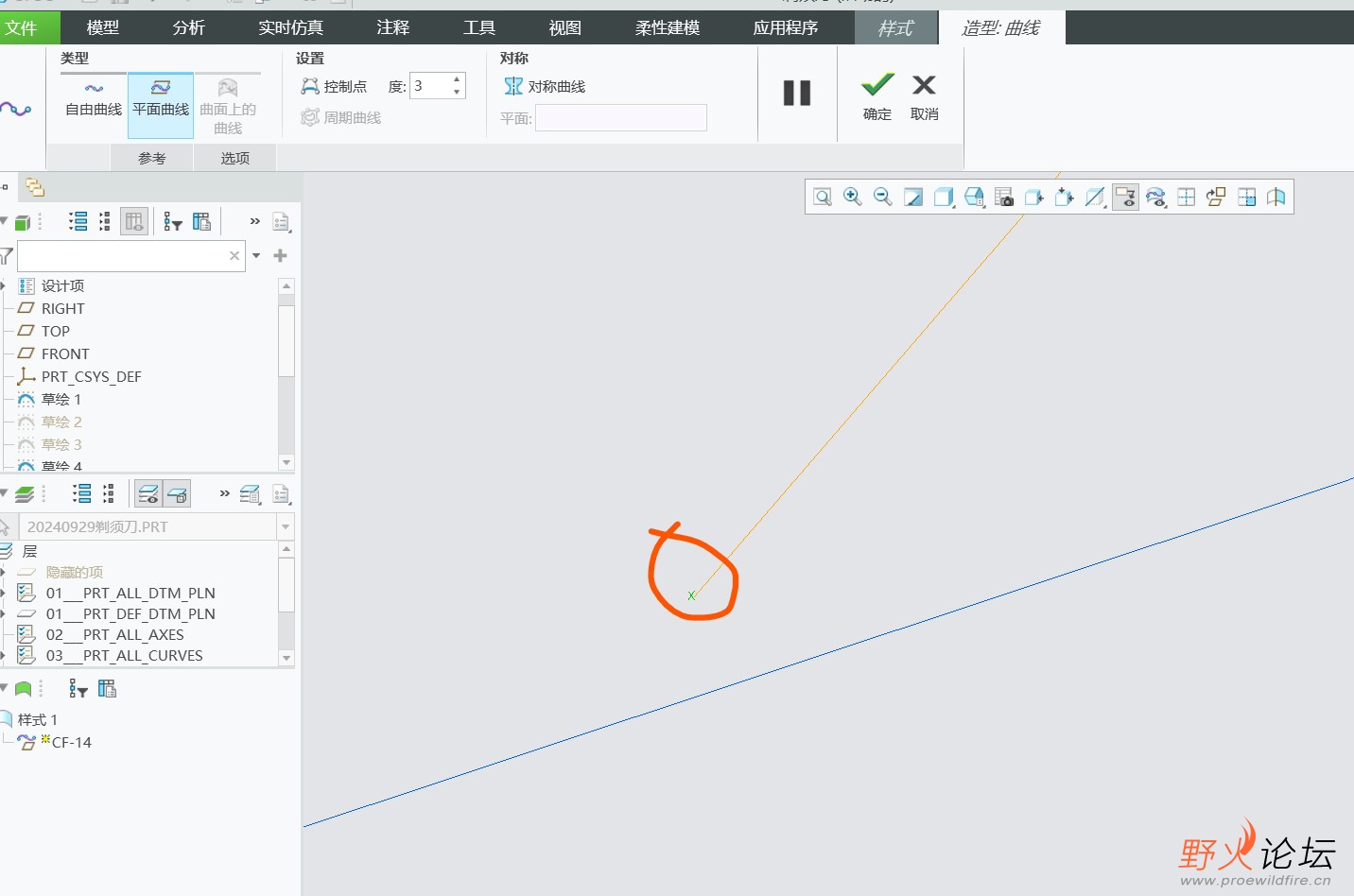Switch to the 实时仿真 ribbon tab
Viewport: 1354px width, 896px height.
tap(291, 27)
